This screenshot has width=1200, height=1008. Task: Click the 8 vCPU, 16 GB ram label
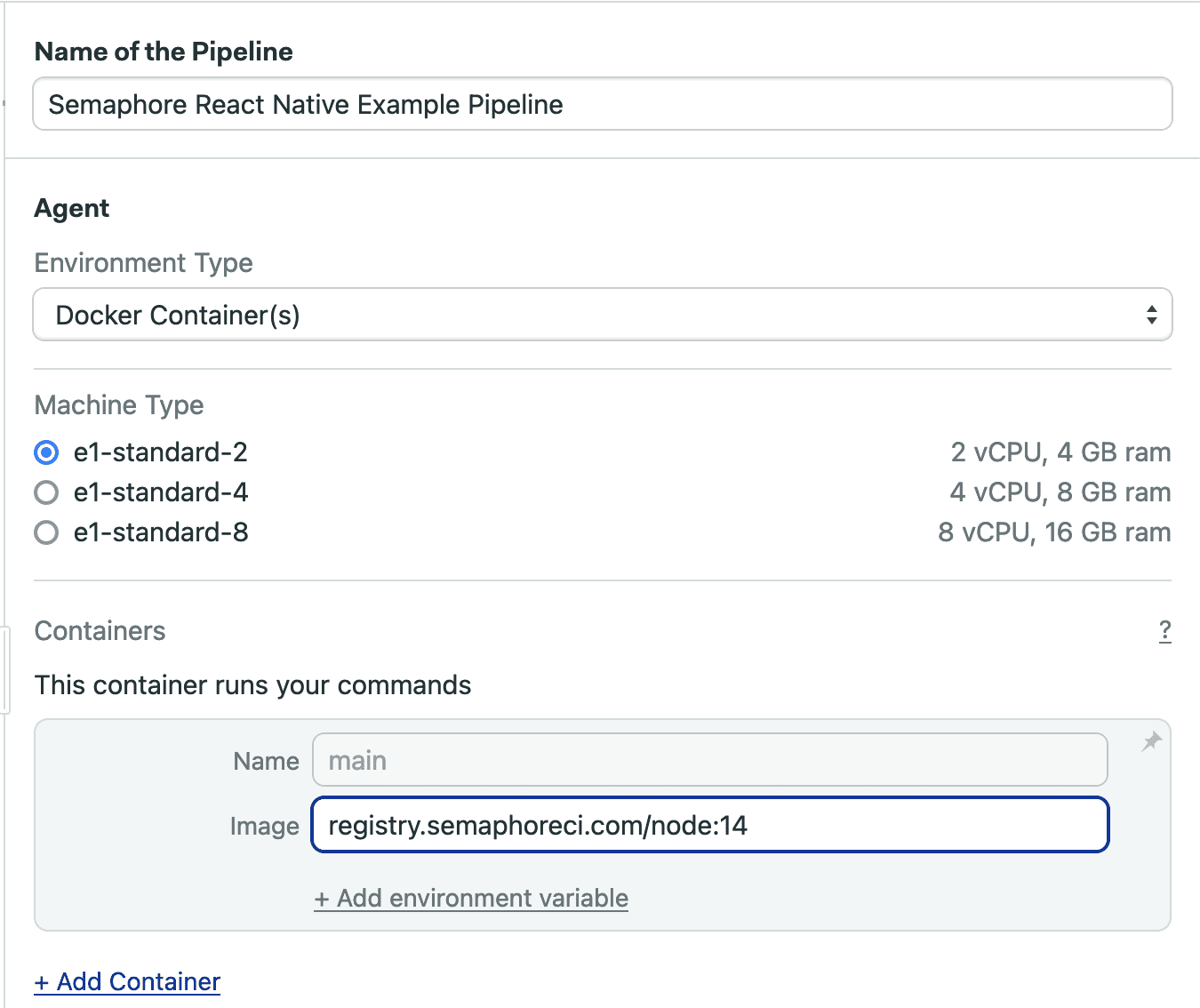click(x=1053, y=532)
